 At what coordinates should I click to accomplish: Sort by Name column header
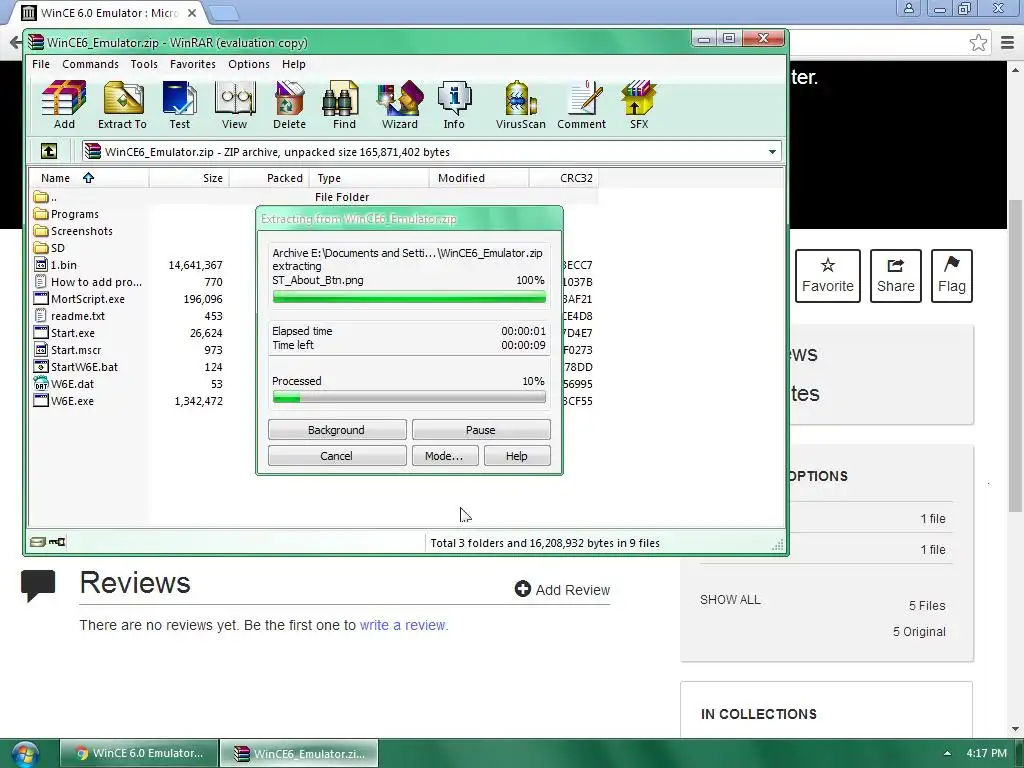pyautogui.click(x=88, y=178)
